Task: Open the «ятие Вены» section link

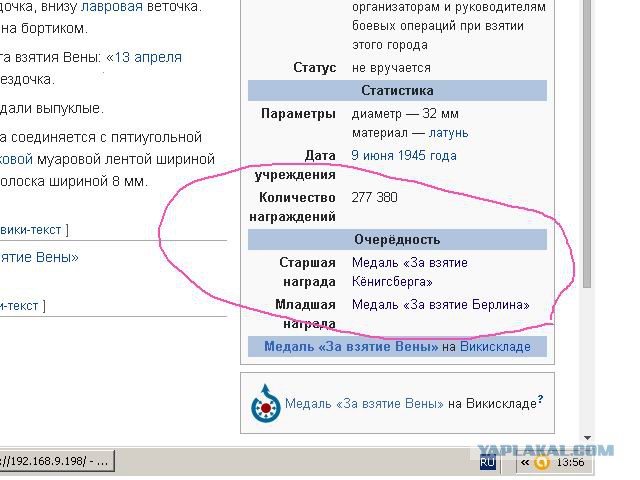Action: 39,257
